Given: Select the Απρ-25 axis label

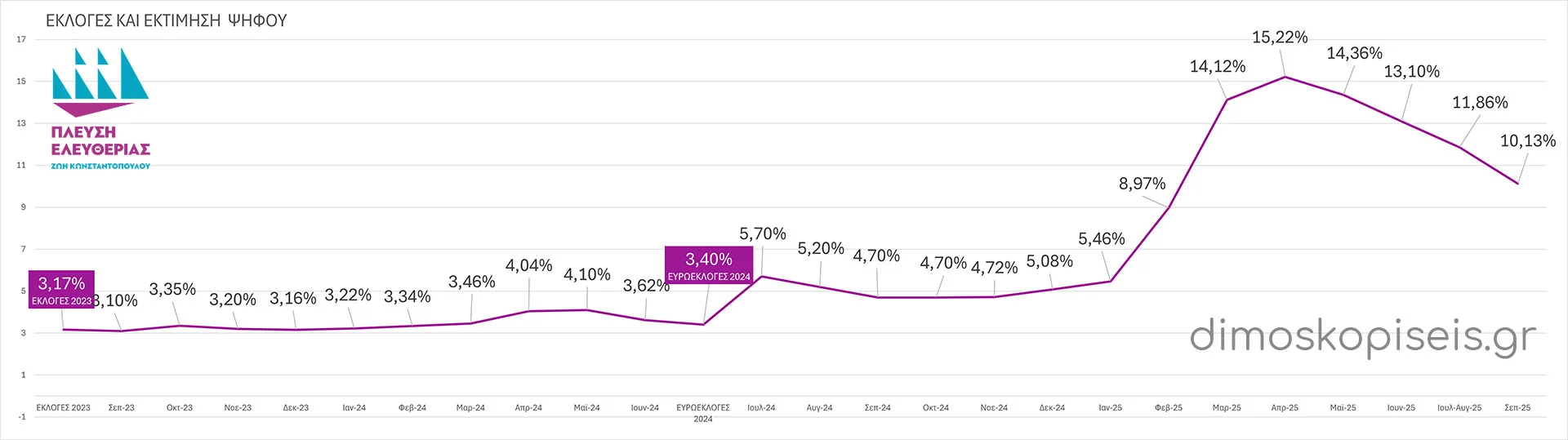Looking at the screenshot, I should click(x=1285, y=407).
